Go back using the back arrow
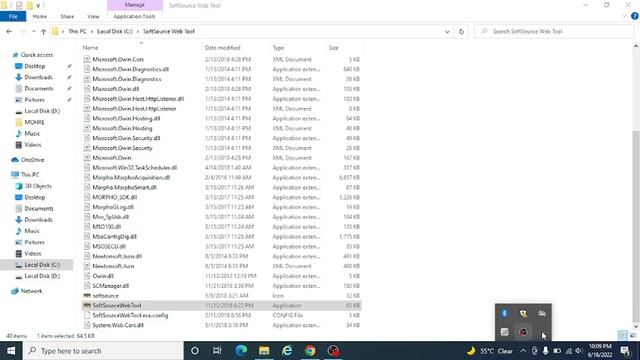Viewport: 640px width, 360px height. [9, 31]
